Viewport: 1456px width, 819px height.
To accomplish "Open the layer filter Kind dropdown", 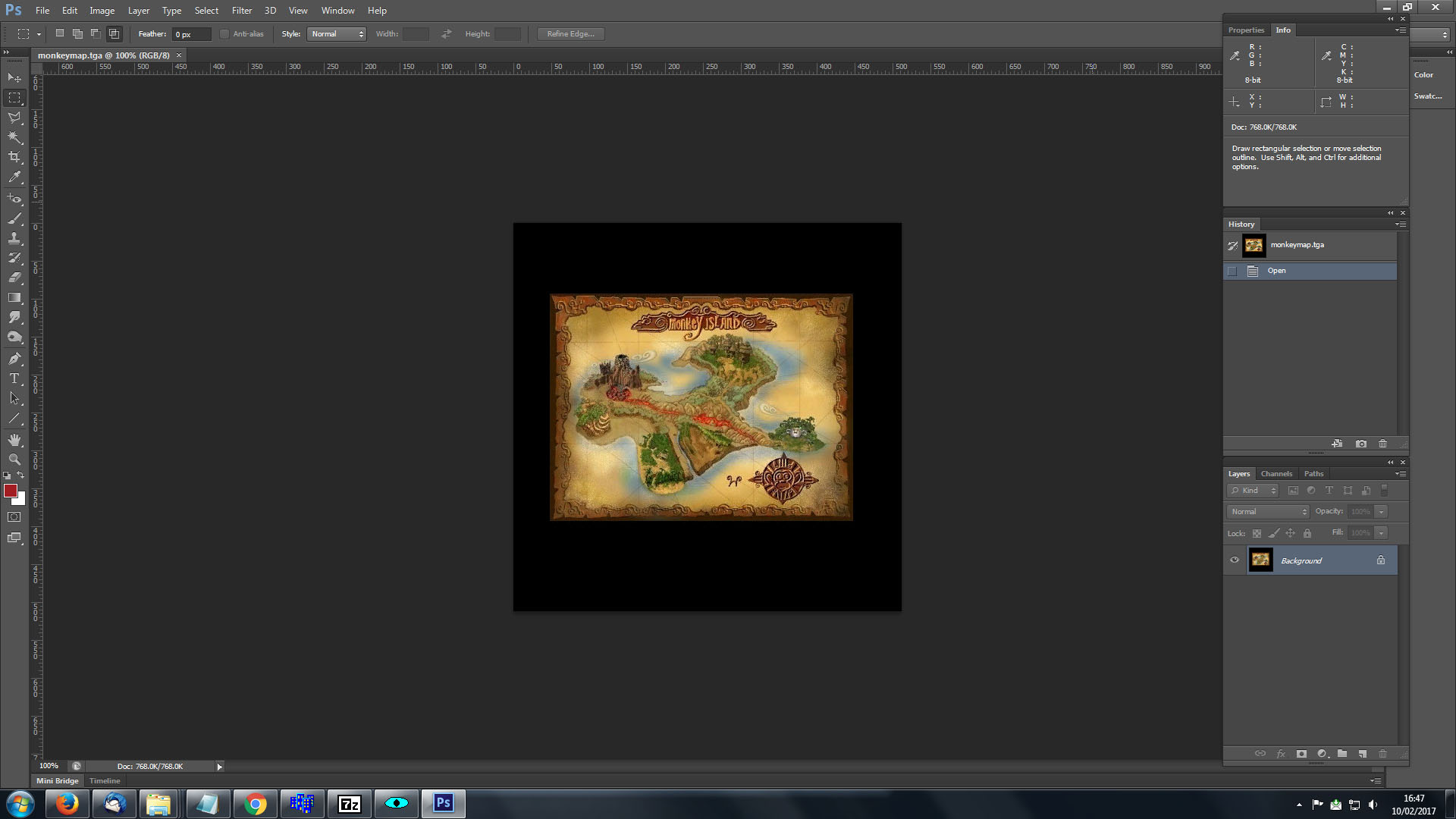I will [x=1253, y=491].
